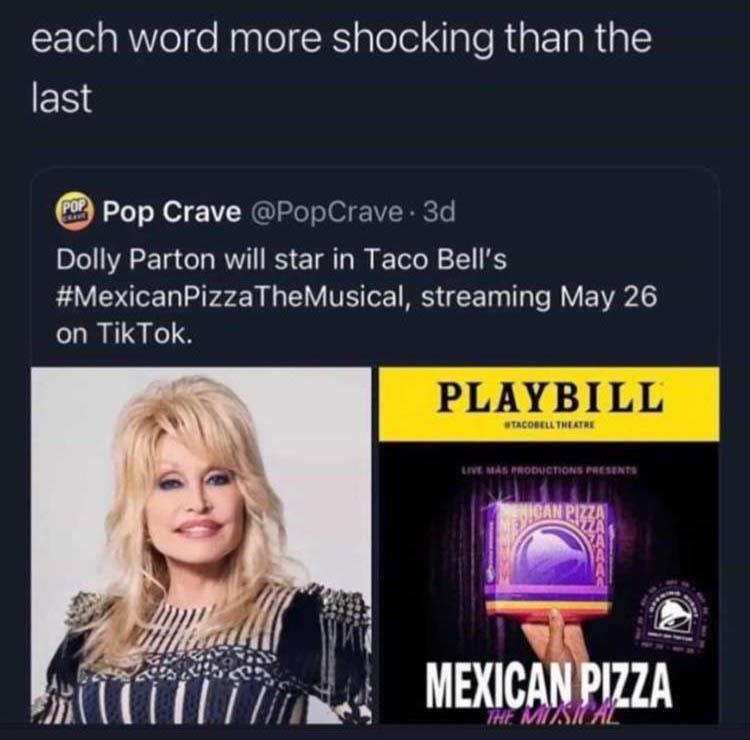Click the yellow PLAYBILL header banner
Viewport: 750px width, 740px height.
point(549,404)
